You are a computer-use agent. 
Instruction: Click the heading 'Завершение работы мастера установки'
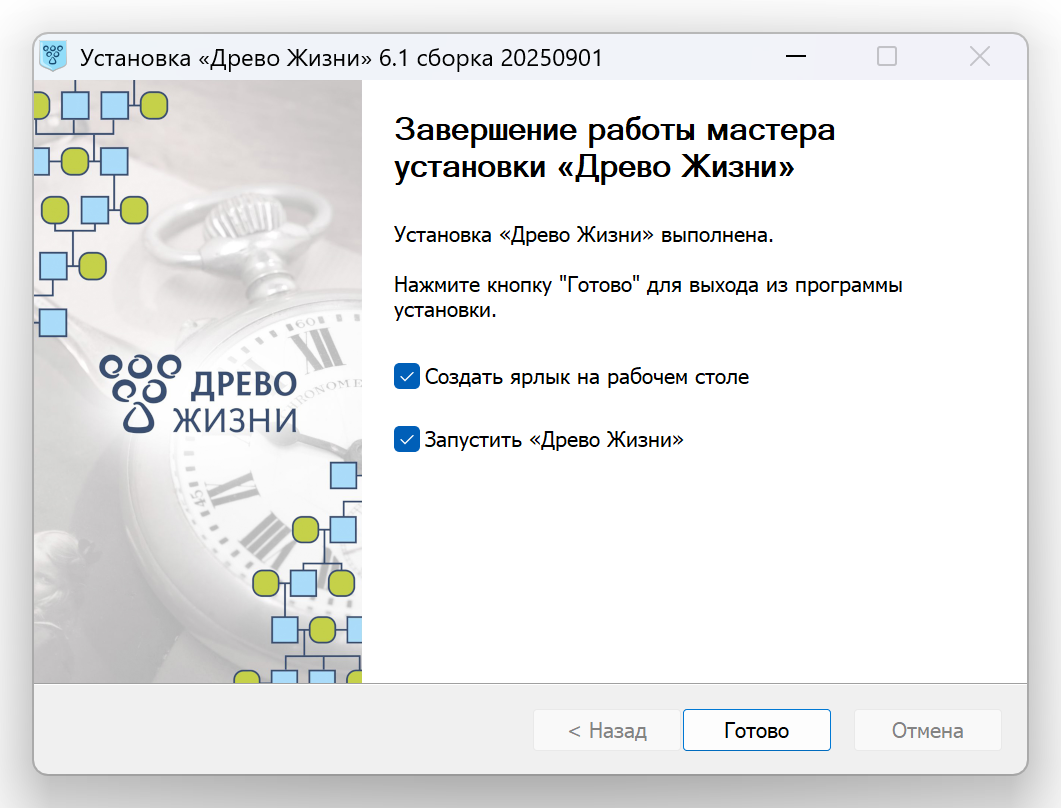pyautogui.click(x=614, y=148)
